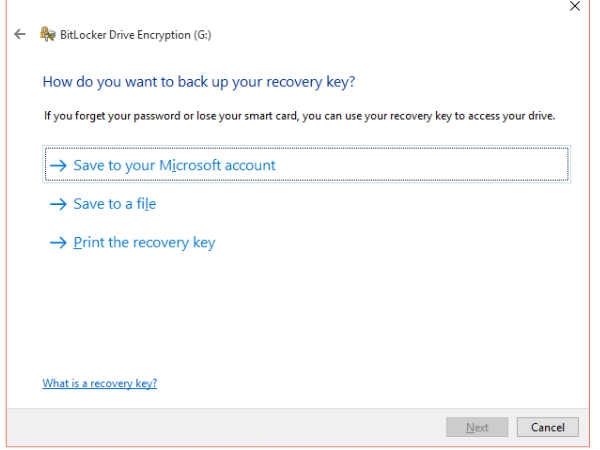Image resolution: width=600 pixels, height=450 pixels.
Task: Click the grayed-out Next button
Action: [477, 427]
